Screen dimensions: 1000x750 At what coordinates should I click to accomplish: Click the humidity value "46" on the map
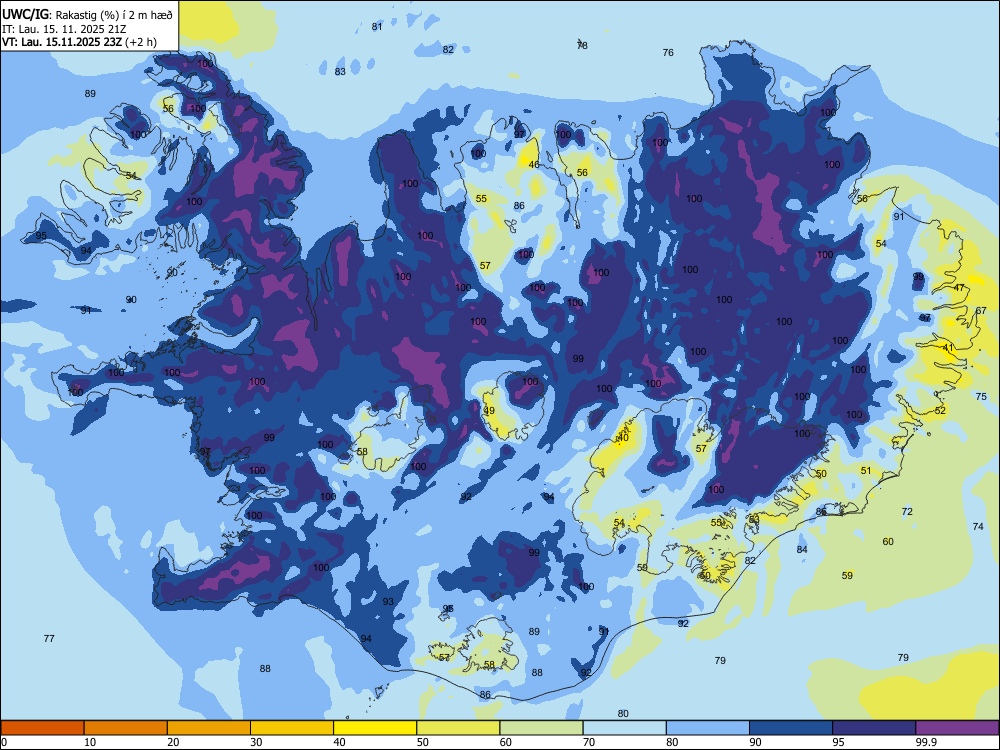pos(534,165)
